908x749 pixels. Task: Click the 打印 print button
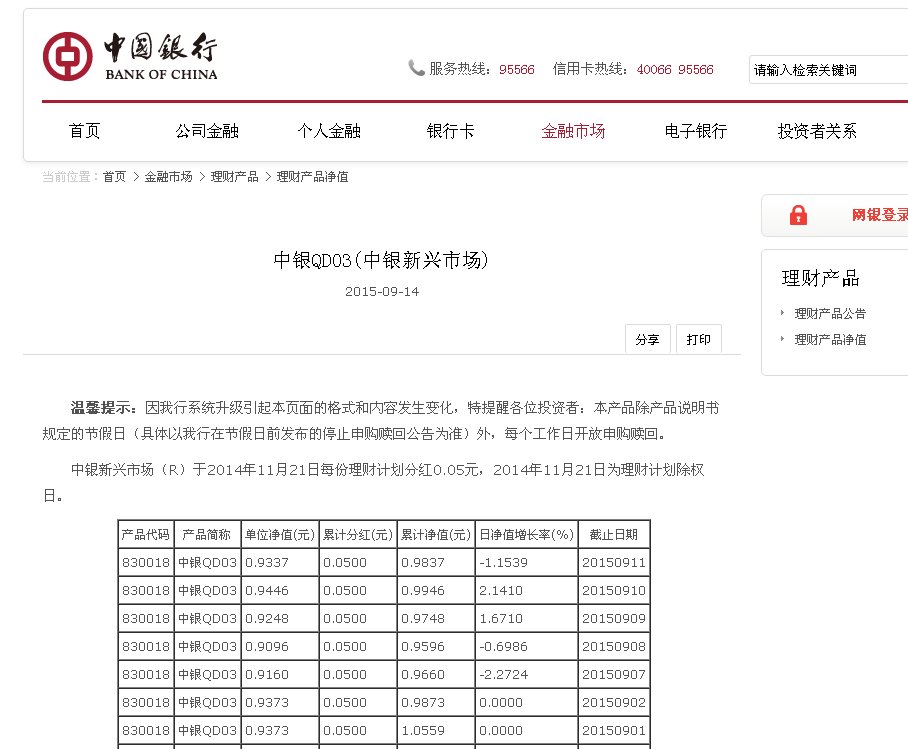coord(699,339)
